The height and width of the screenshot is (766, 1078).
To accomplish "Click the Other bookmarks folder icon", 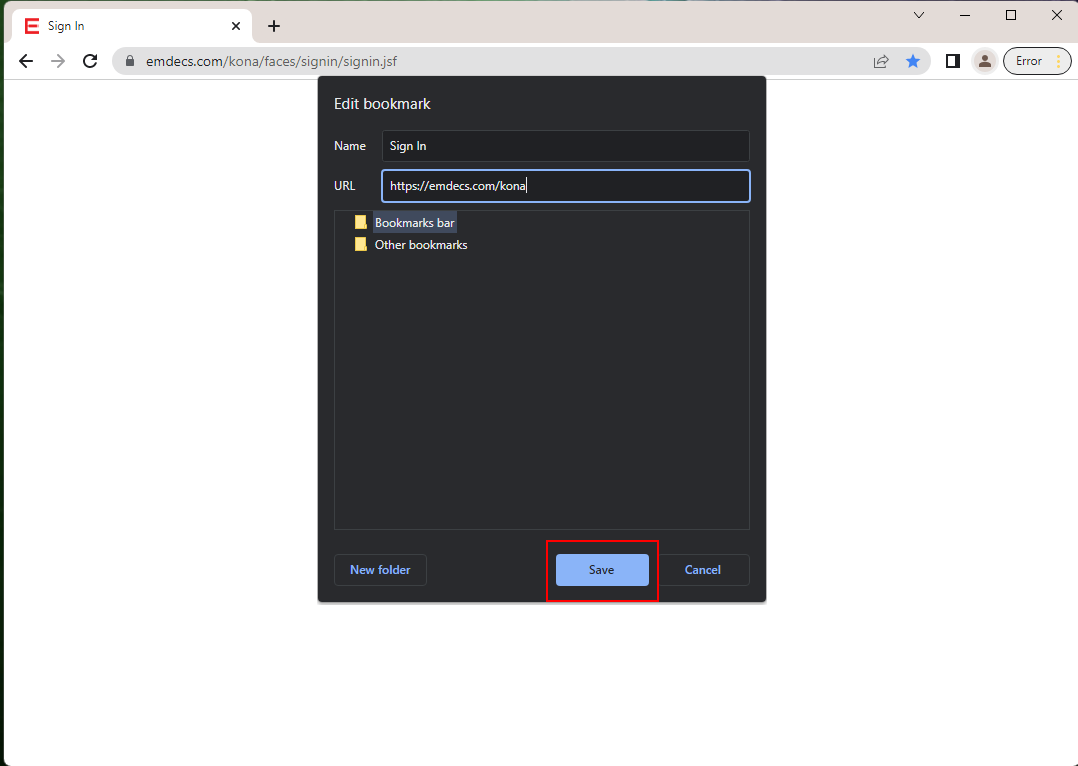I will coord(360,244).
